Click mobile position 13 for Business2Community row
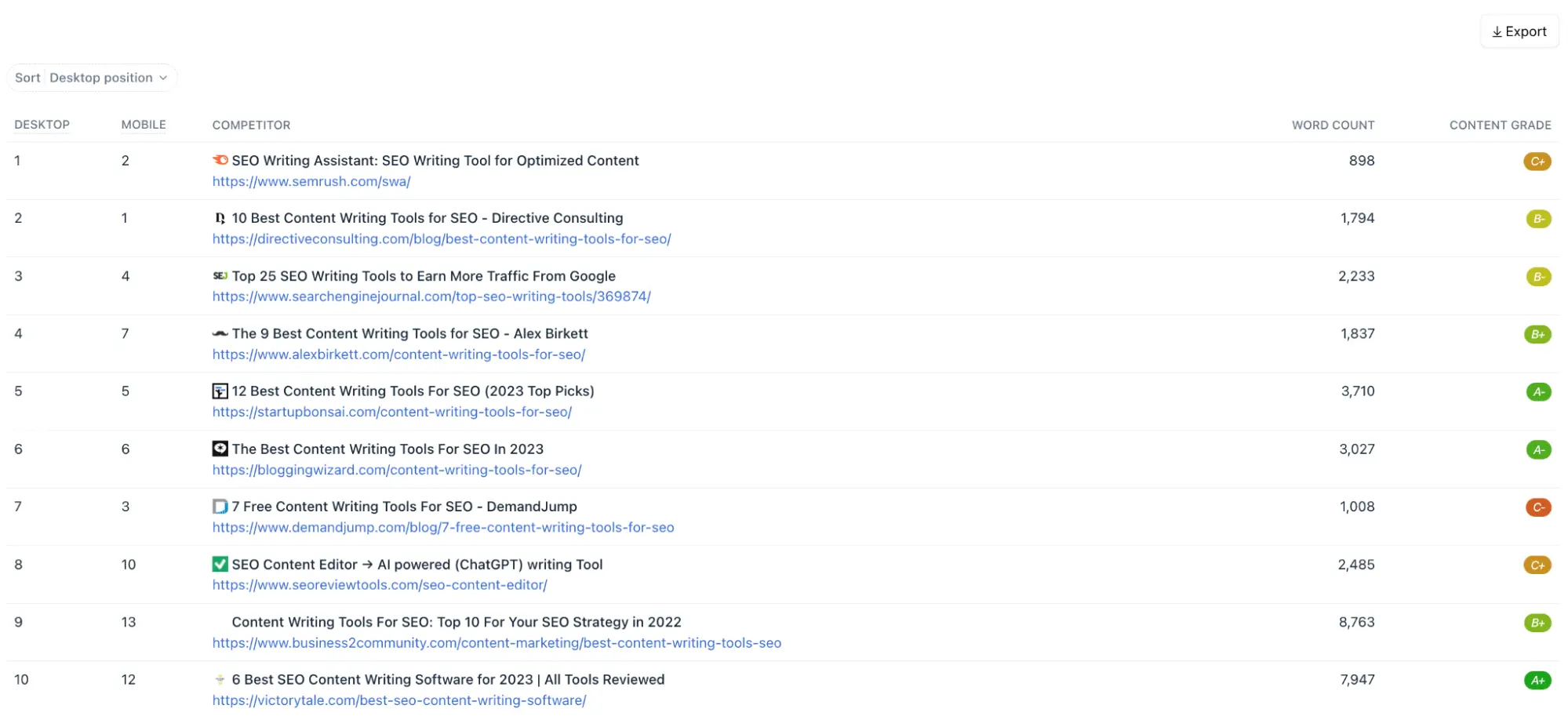Viewport: 1568px width, 716px height. [x=129, y=623]
